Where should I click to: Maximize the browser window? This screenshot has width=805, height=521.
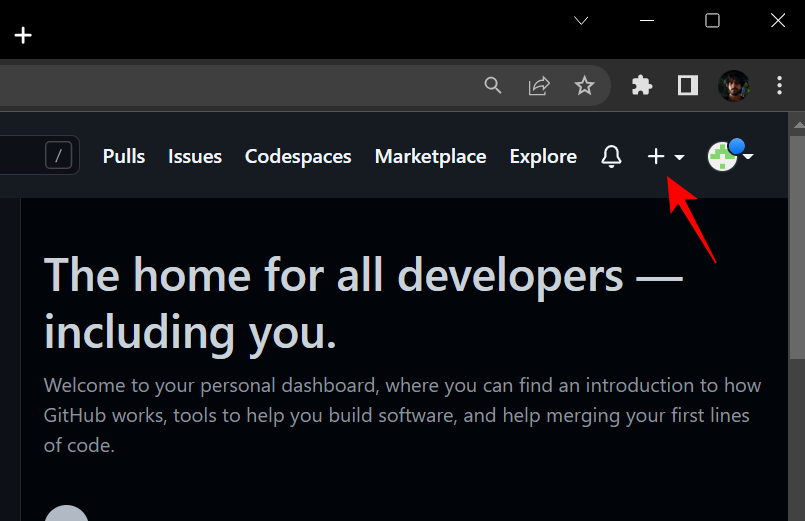713,21
